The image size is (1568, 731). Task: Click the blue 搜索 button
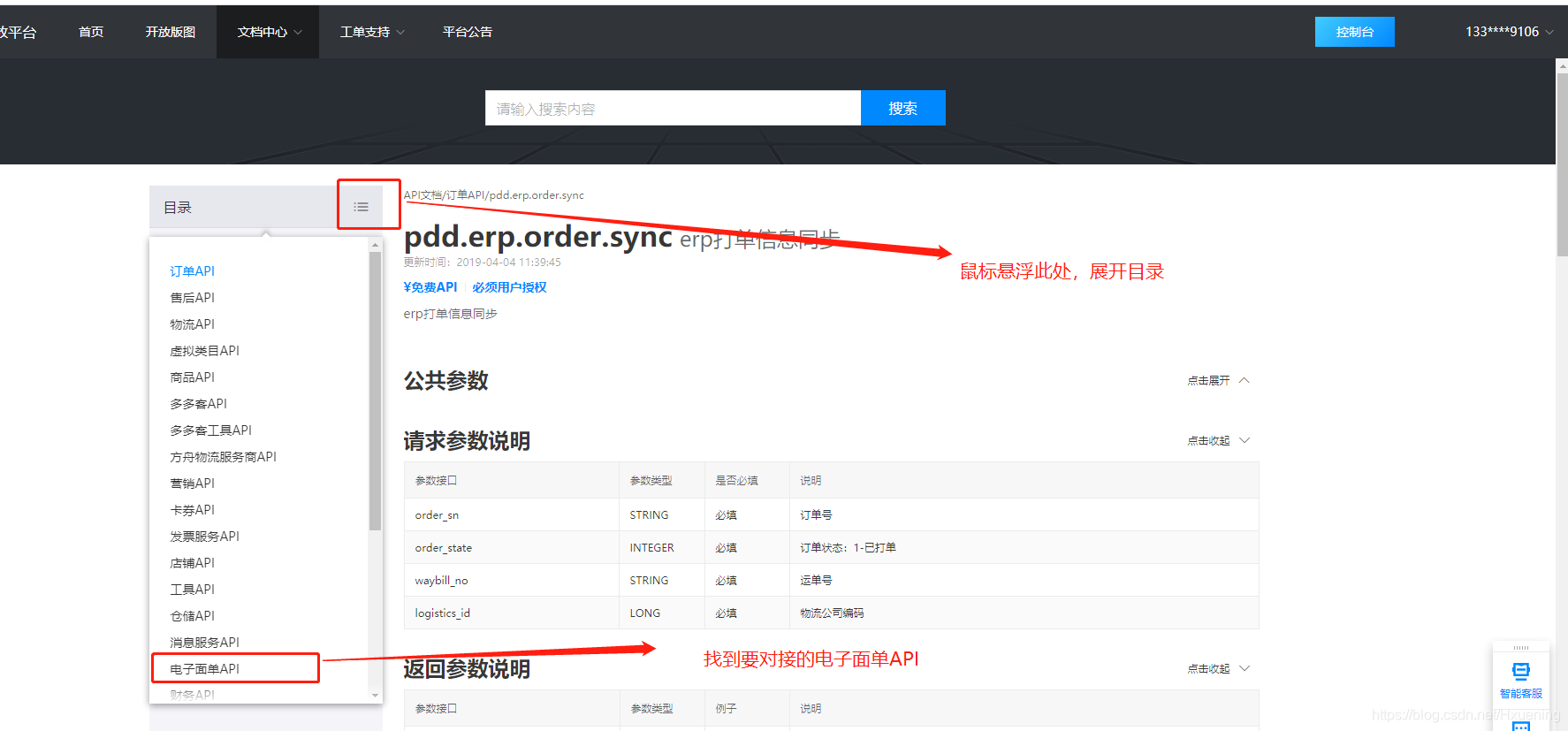point(902,108)
